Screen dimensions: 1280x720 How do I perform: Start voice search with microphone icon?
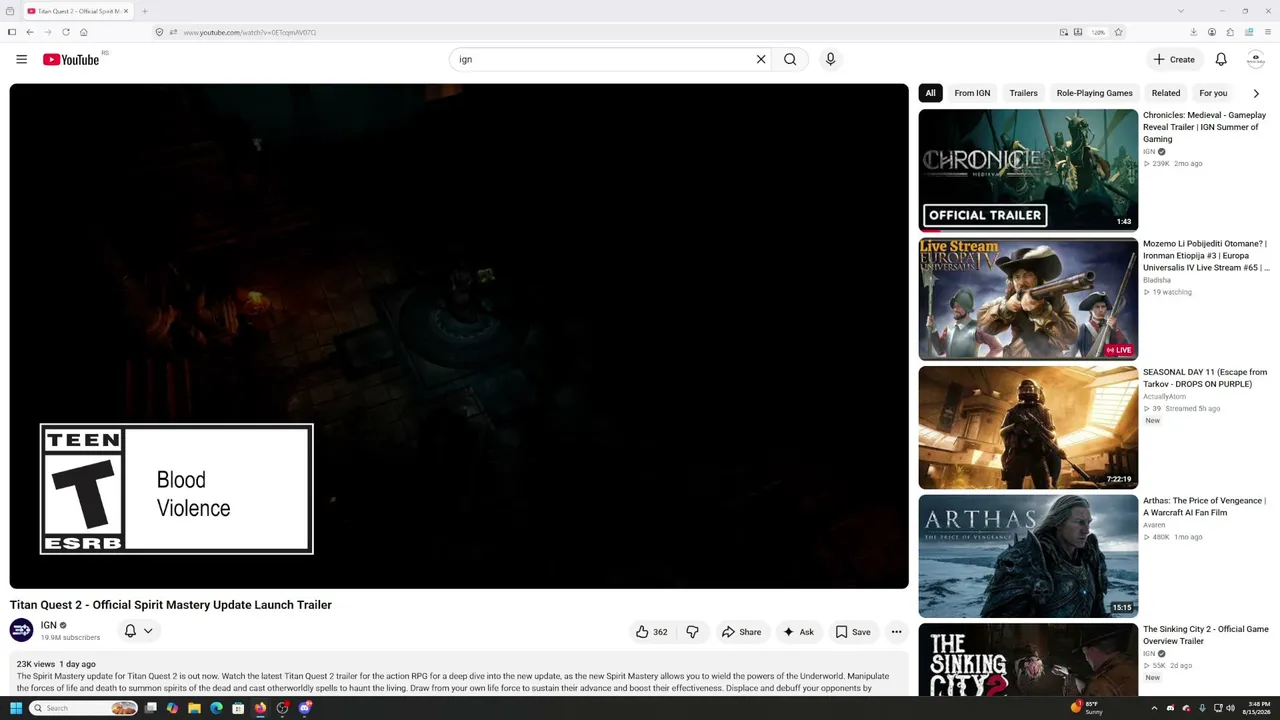[x=830, y=59]
